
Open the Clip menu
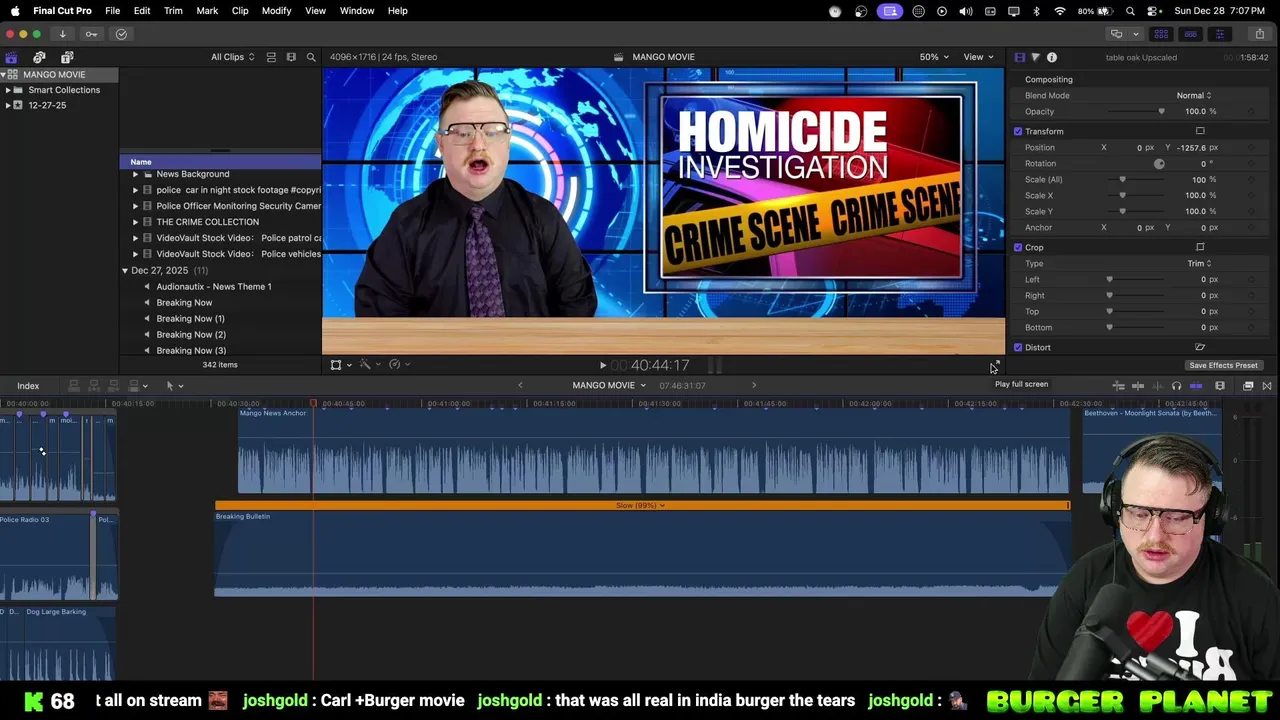coord(240,11)
